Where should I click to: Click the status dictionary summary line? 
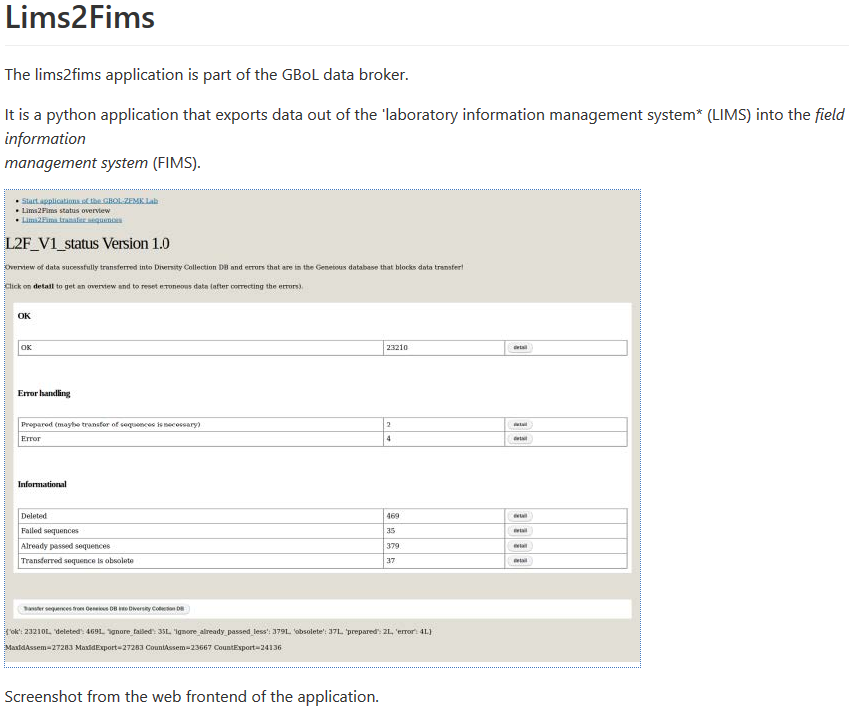tap(218, 631)
